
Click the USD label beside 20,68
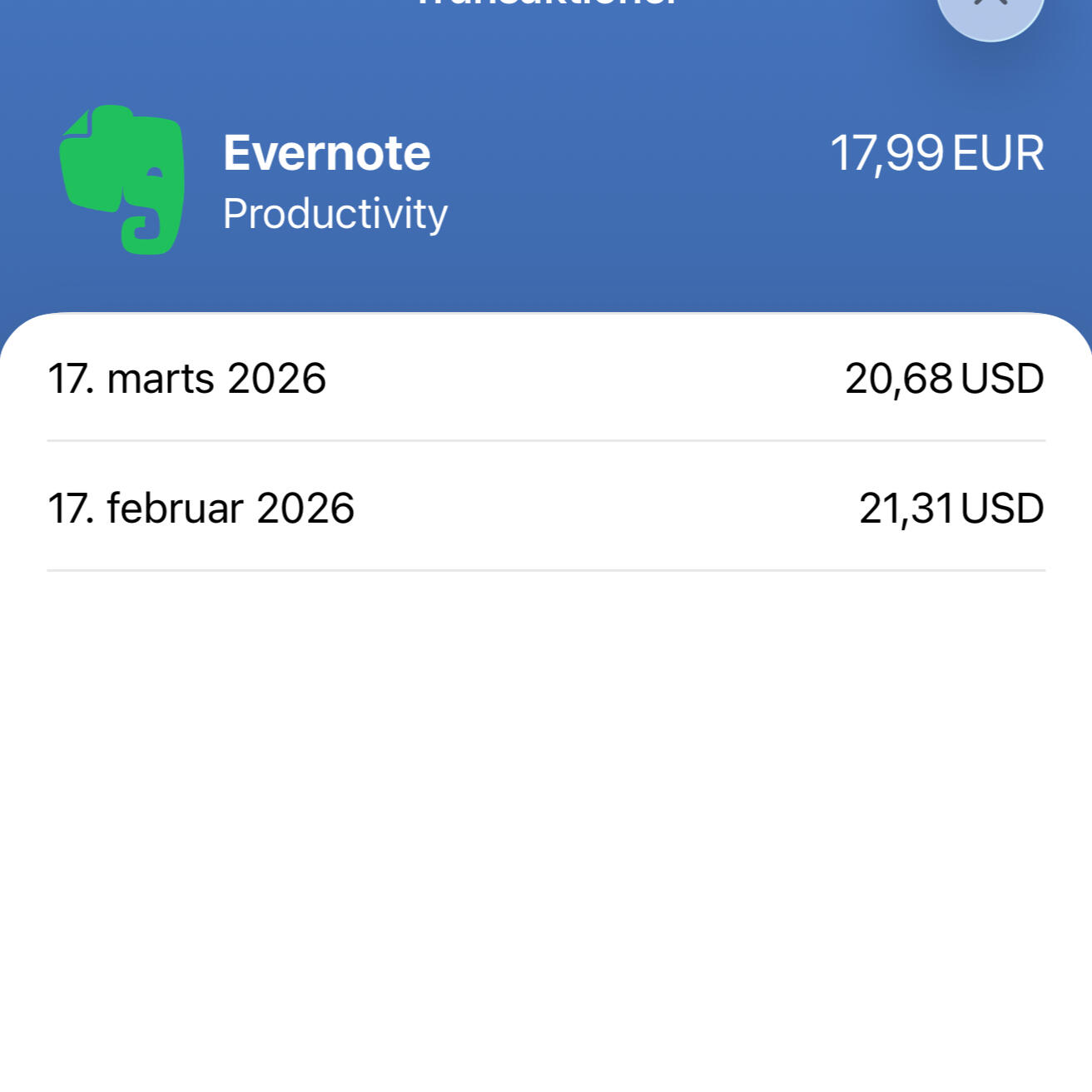coord(1002,379)
